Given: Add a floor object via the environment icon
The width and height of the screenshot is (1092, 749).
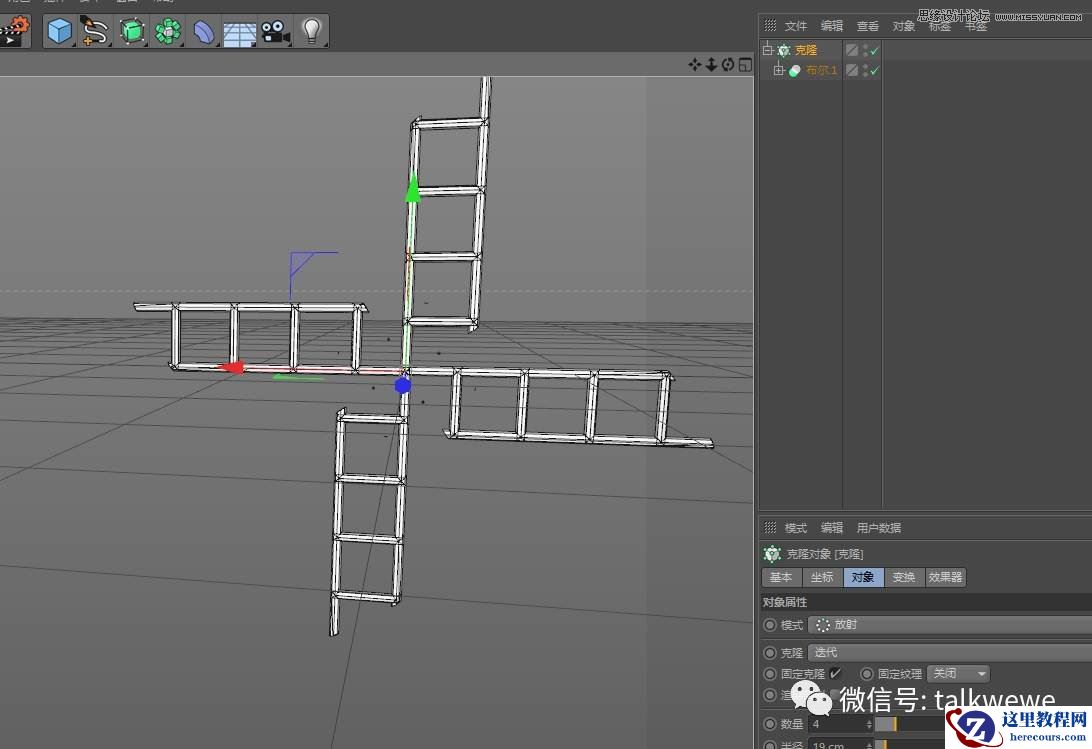Looking at the screenshot, I should pyautogui.click(x=239, y=31).
